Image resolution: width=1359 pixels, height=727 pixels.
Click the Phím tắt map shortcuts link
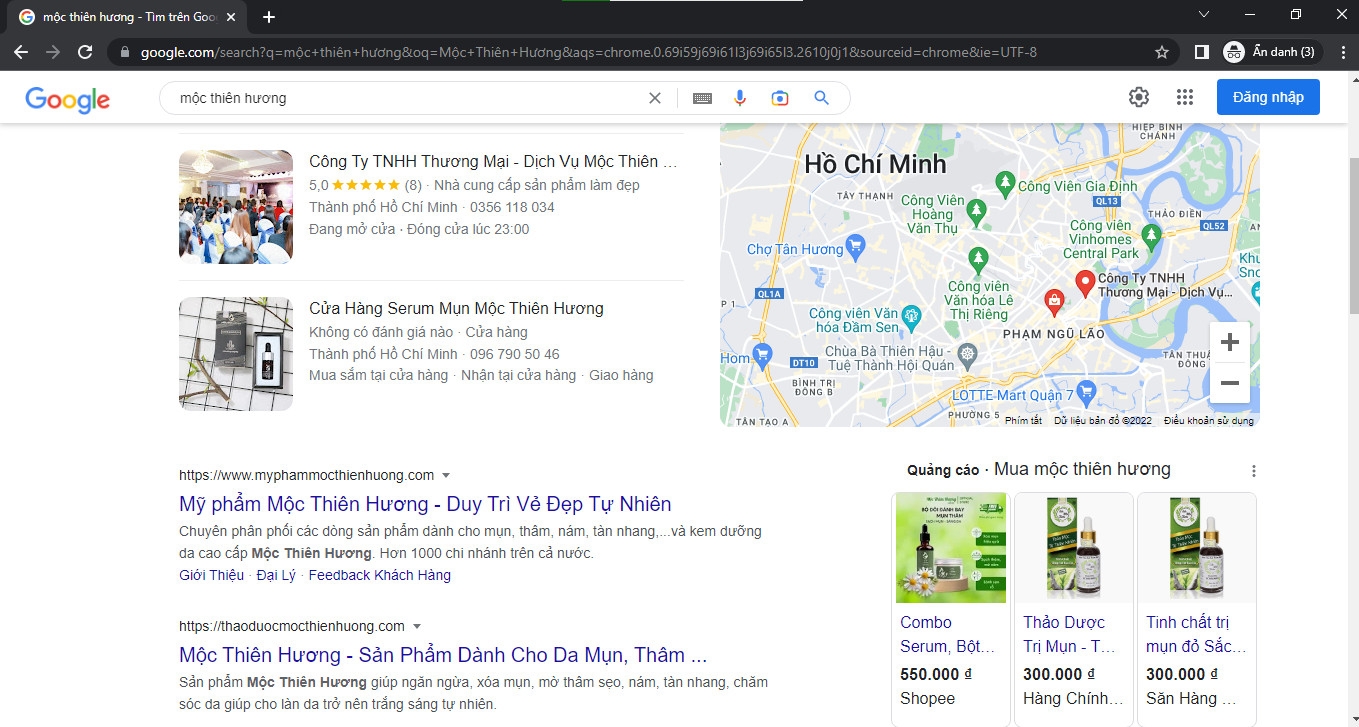(1023, 421)
